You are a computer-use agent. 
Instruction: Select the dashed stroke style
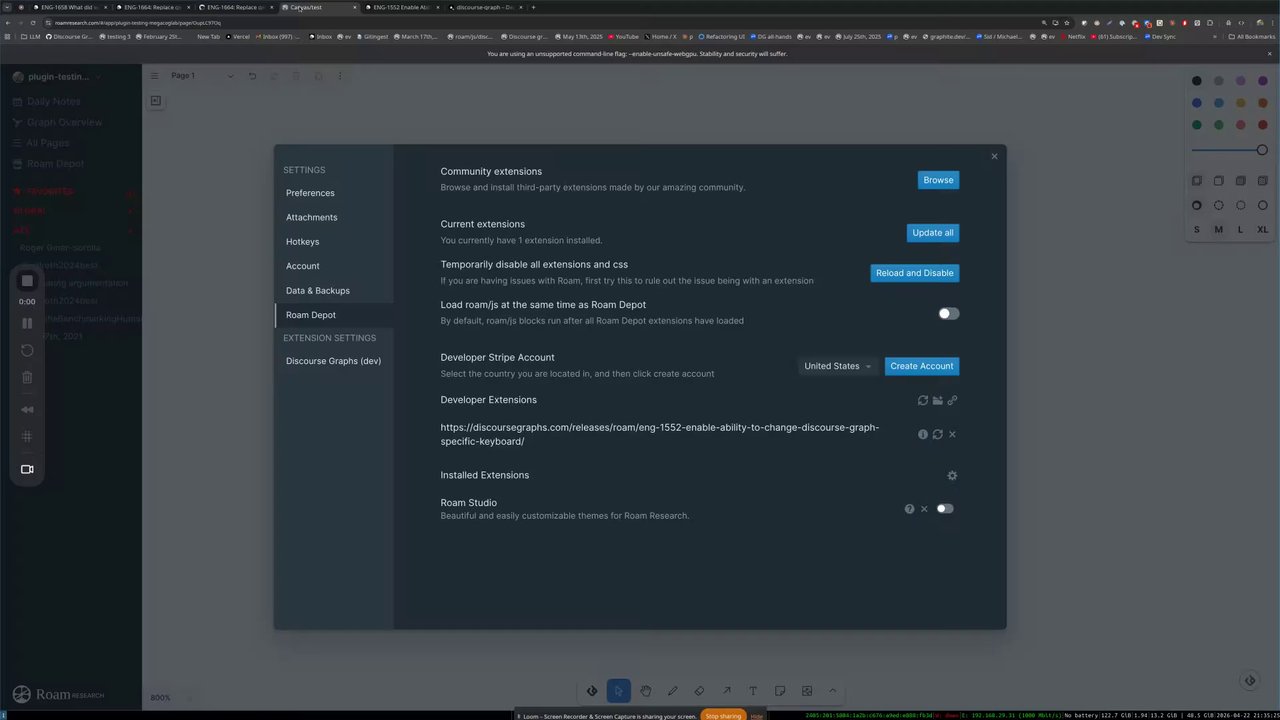1219,206
